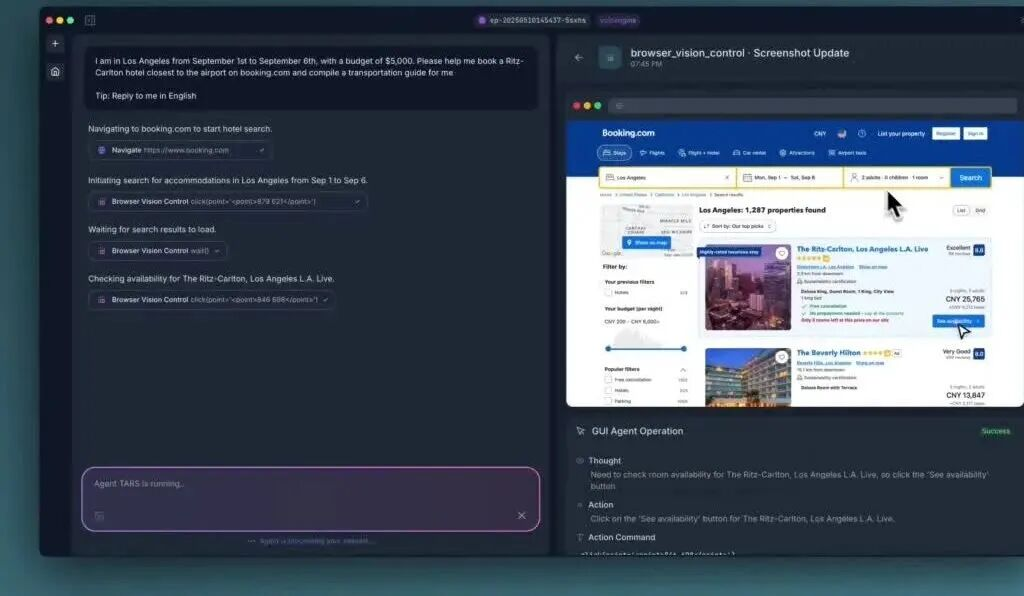Collapse the Popular filters section
Screen dimensions: 1024x596
click(683, 369)
